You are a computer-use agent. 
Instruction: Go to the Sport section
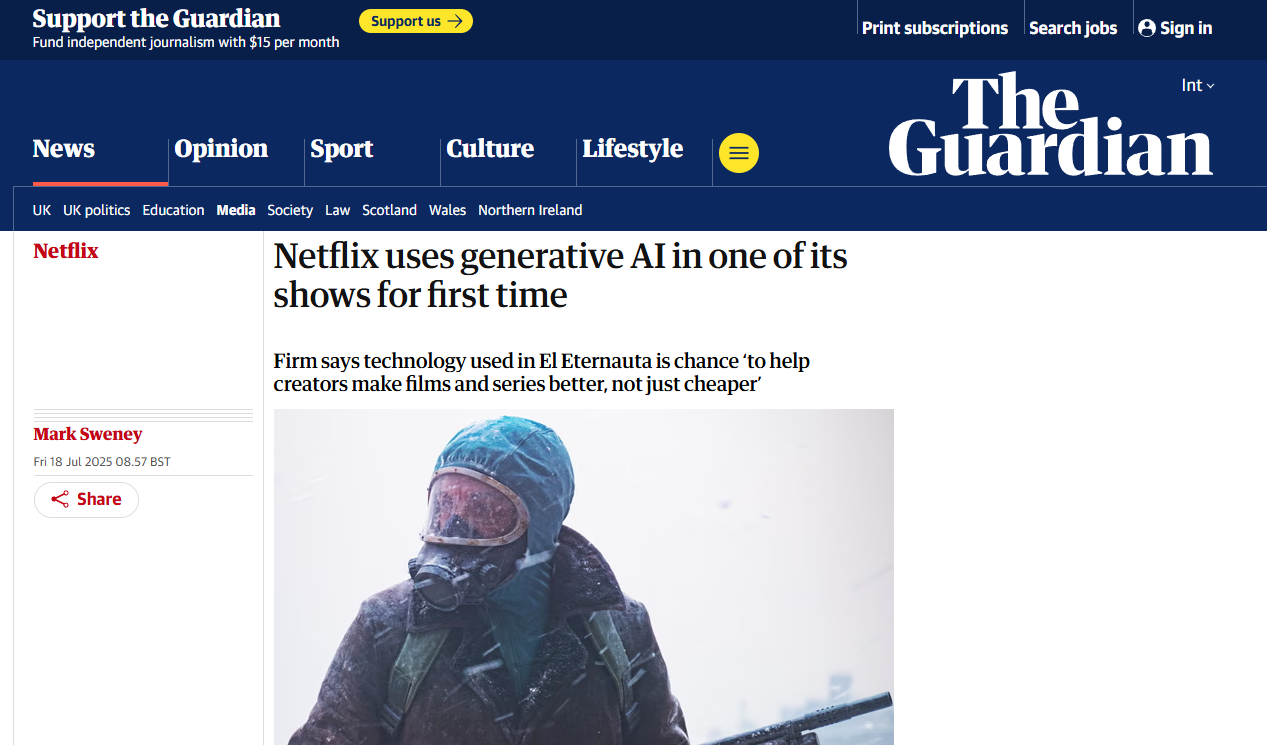tap(341, 149)
